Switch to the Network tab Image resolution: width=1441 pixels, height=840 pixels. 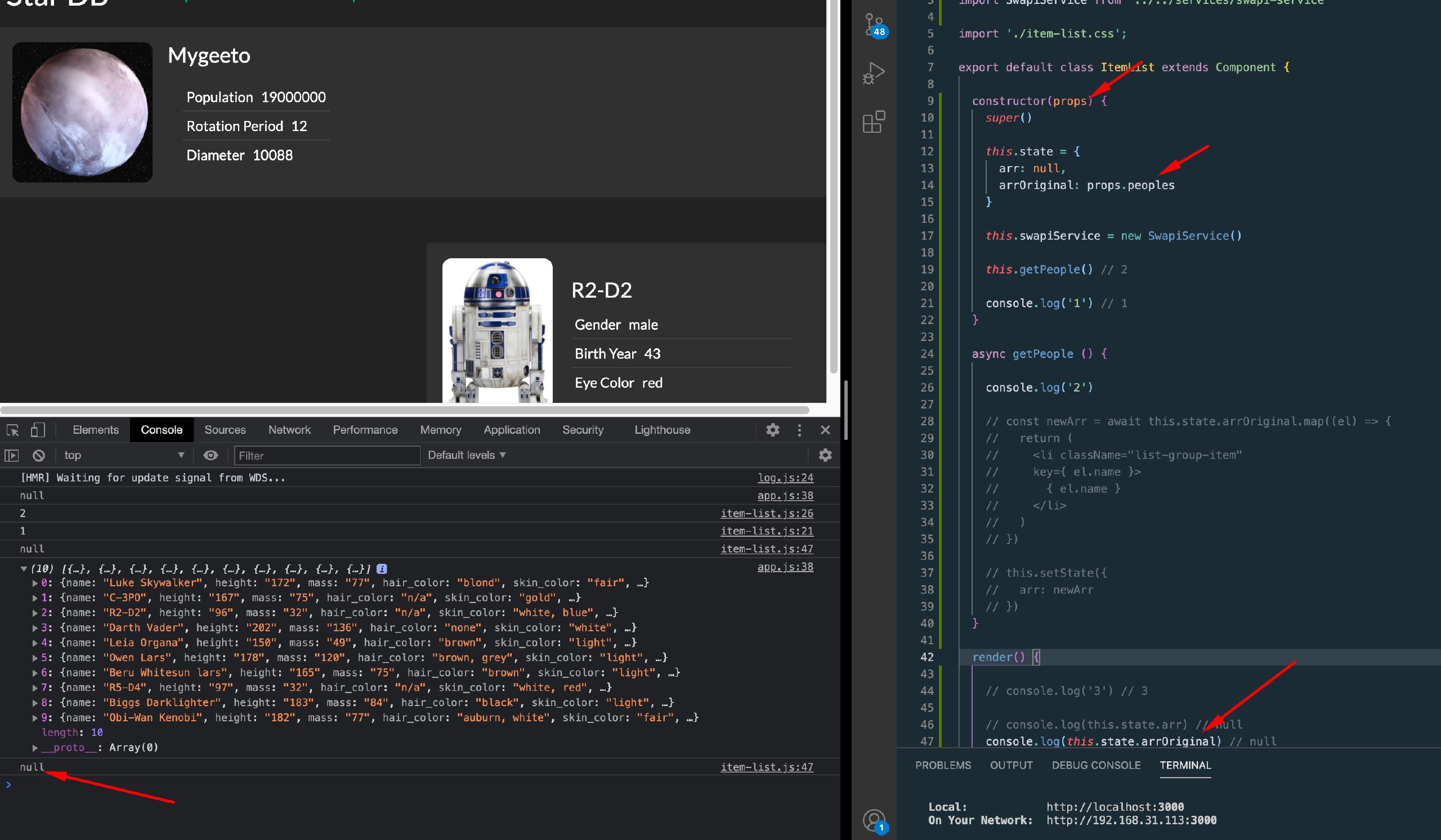[289, 430]
